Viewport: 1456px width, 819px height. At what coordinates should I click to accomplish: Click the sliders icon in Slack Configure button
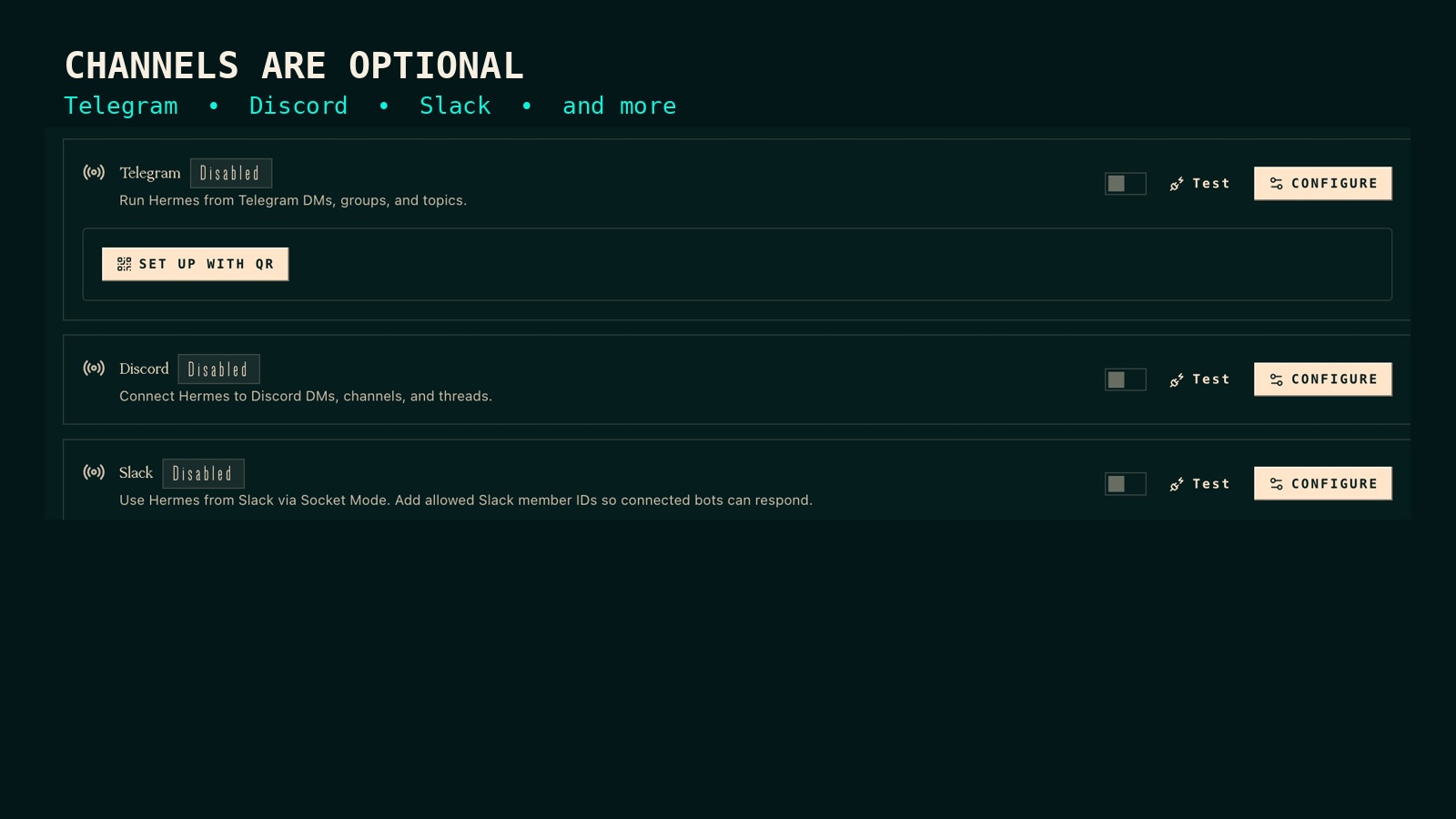pos(1277,484)
